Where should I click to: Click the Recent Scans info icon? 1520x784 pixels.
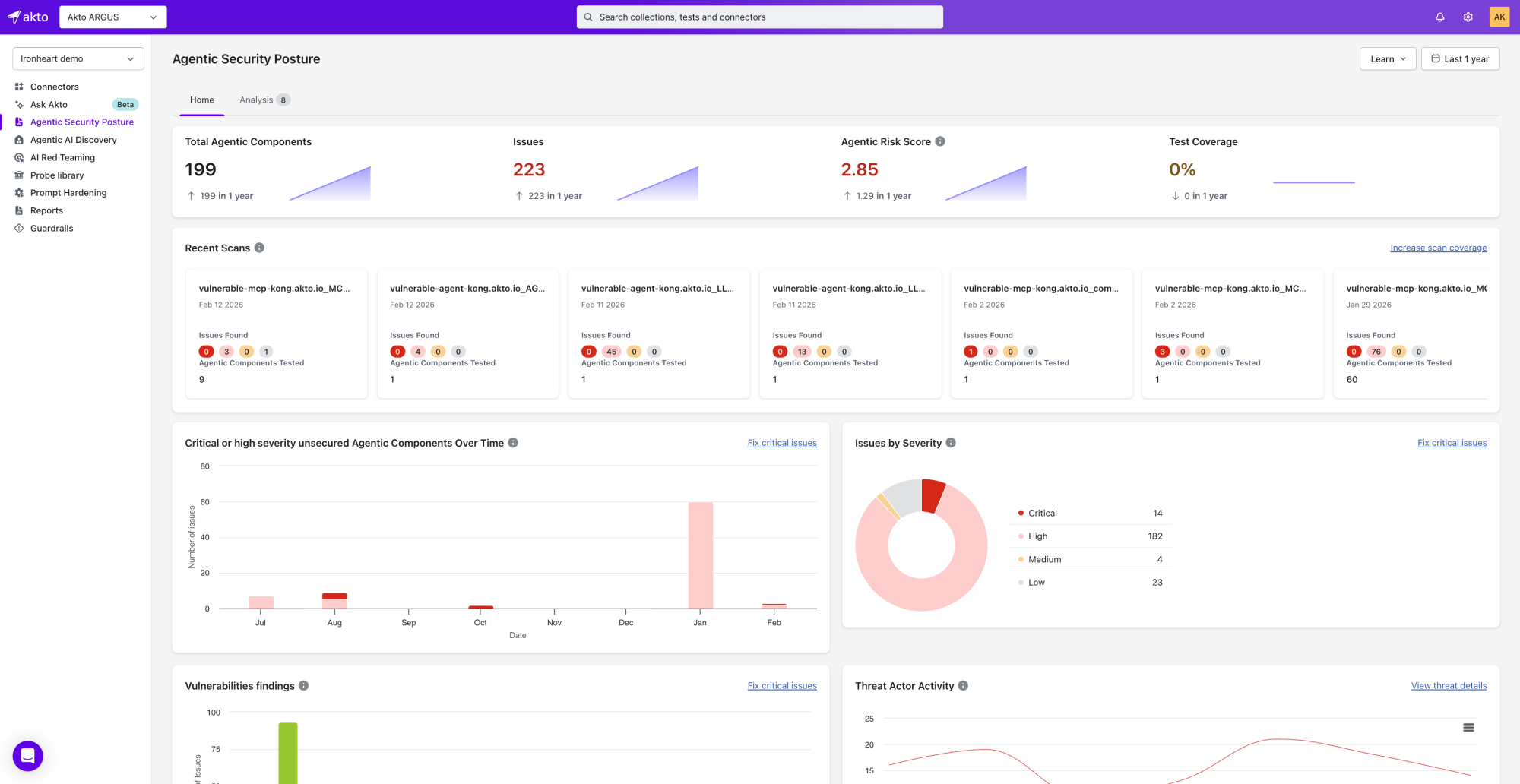point(259,248)
